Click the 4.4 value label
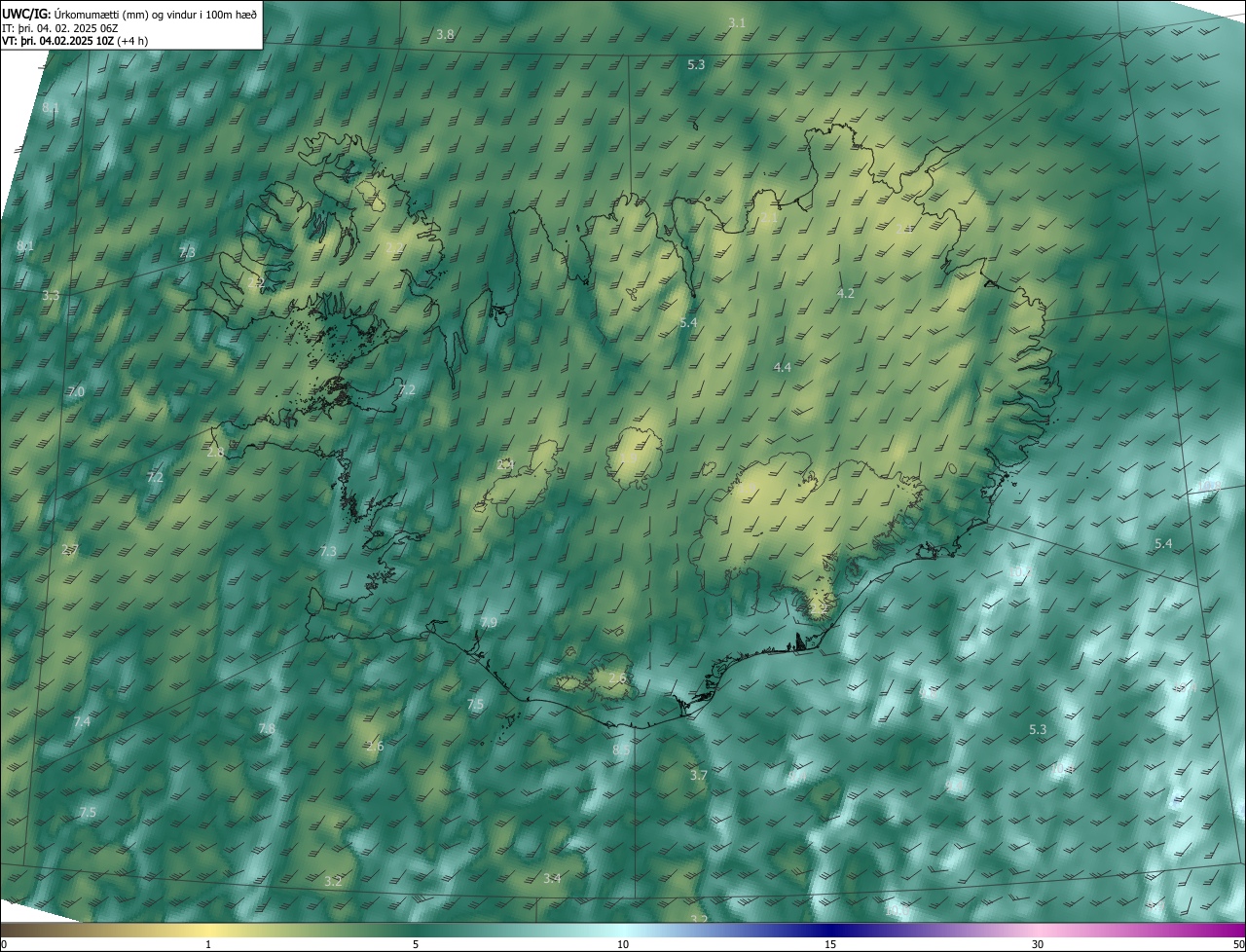The image size is (1246, 952). tap(783, 367)
